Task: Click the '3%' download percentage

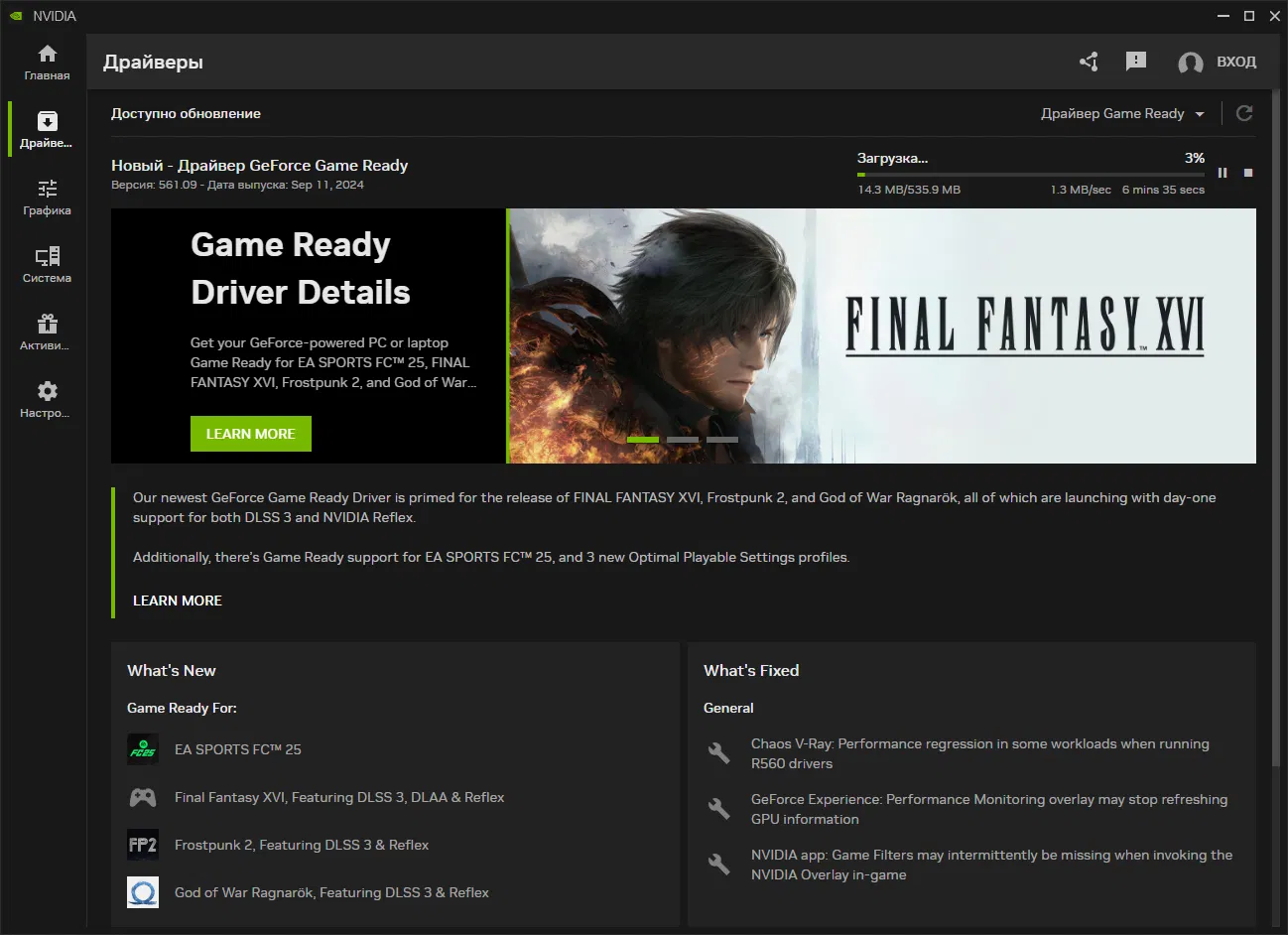Action: coord(1195,158)
